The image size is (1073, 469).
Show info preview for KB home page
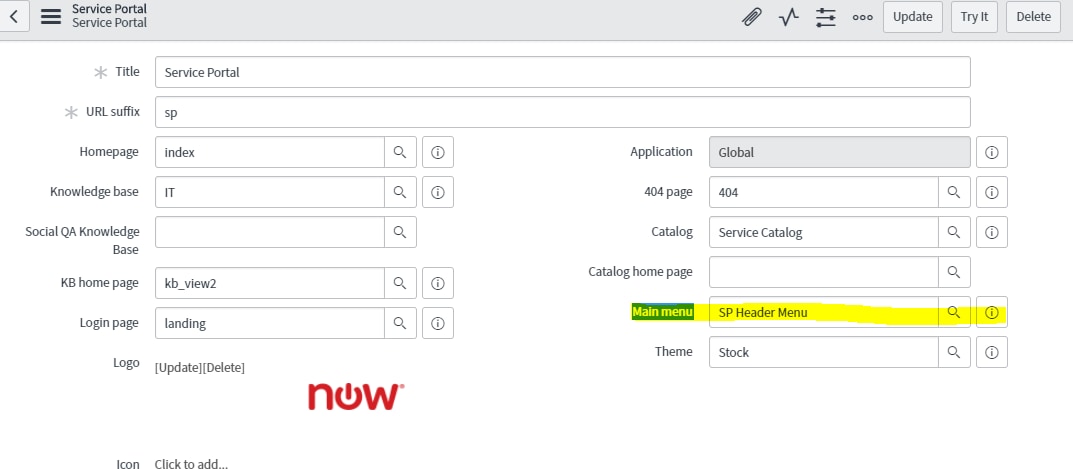(x=438, y=283)
